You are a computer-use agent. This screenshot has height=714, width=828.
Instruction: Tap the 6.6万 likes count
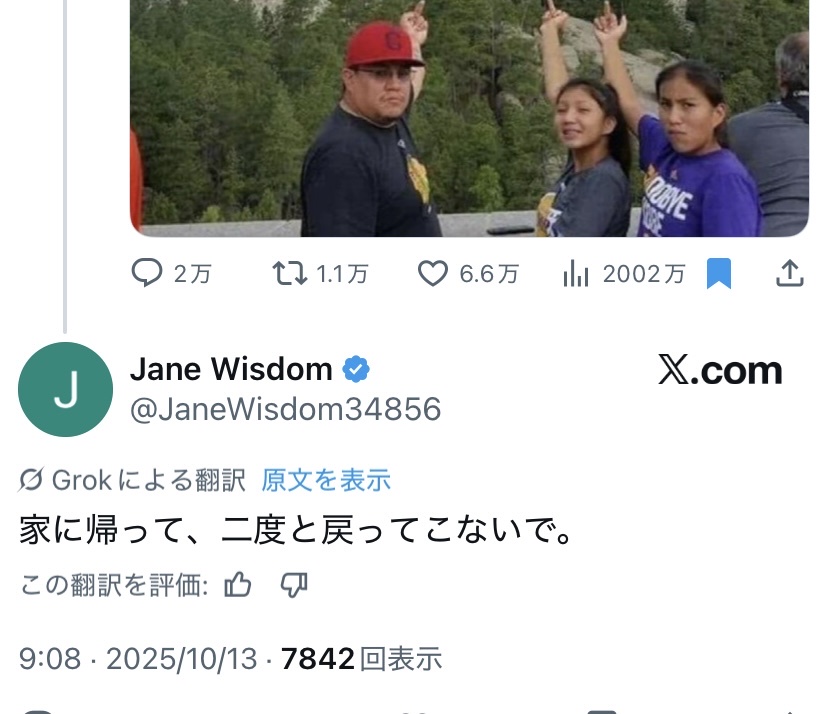tap(489, 274)
